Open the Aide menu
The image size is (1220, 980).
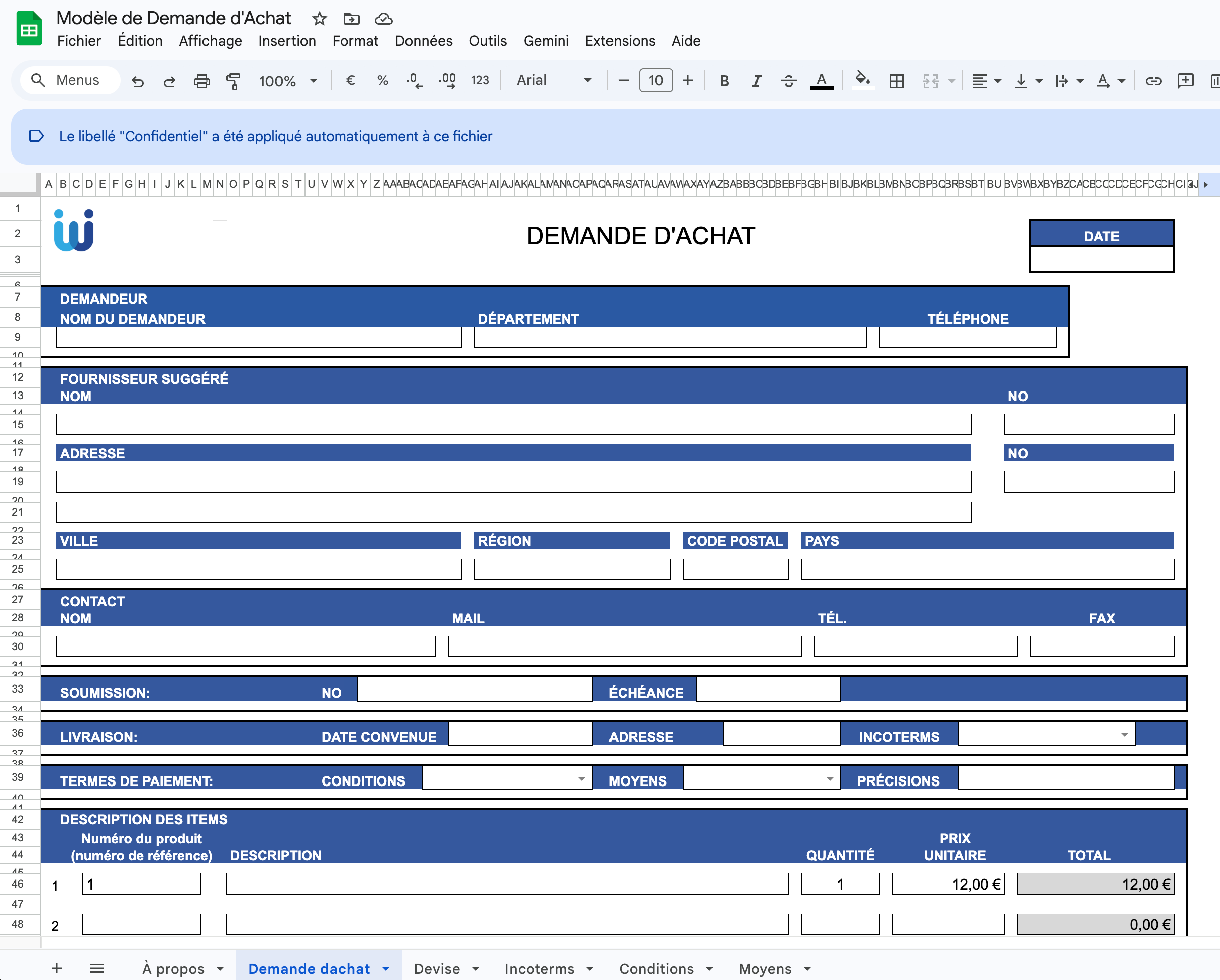pyautogui.click(x=686, y=41)
